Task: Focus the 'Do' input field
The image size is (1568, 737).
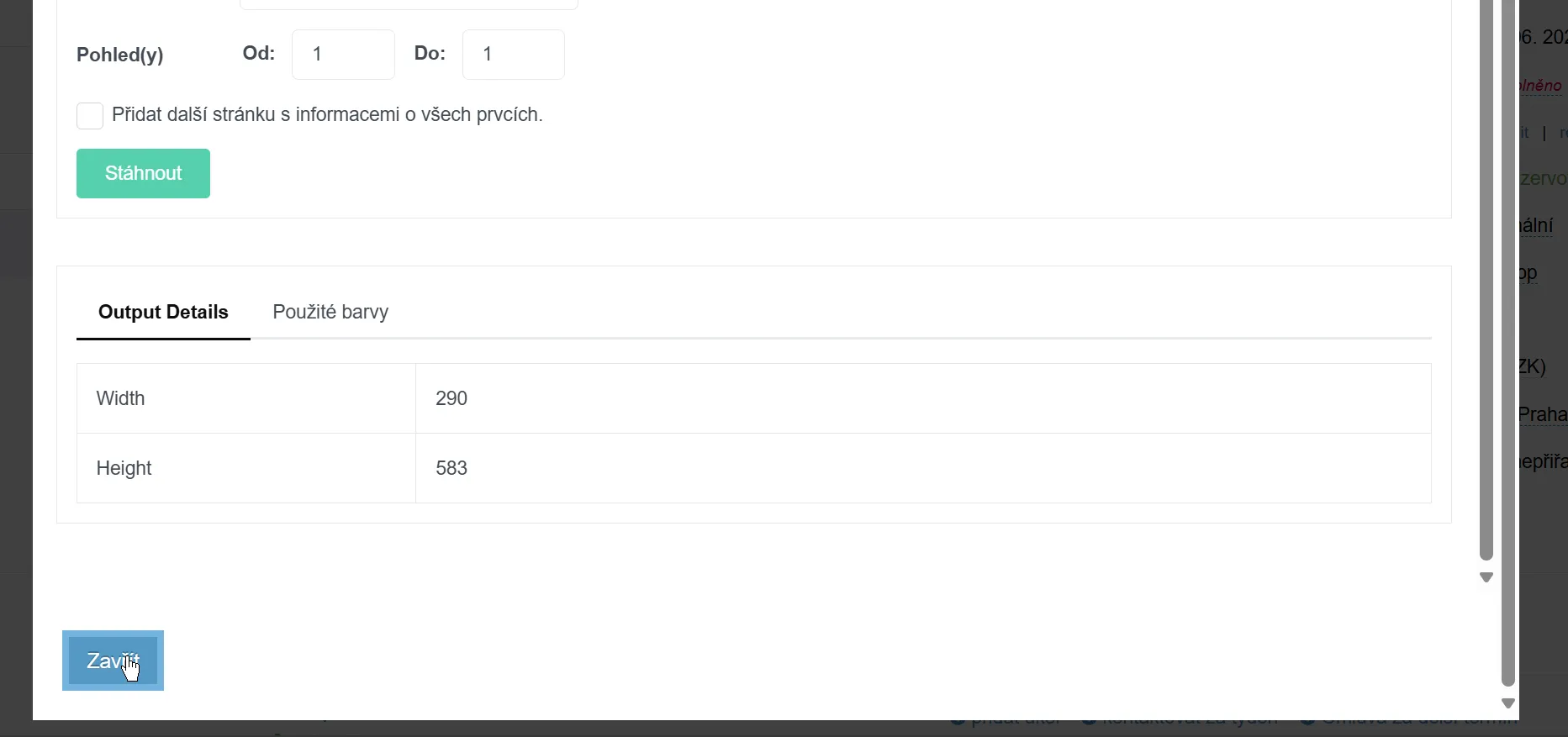Action: (514, 55)
